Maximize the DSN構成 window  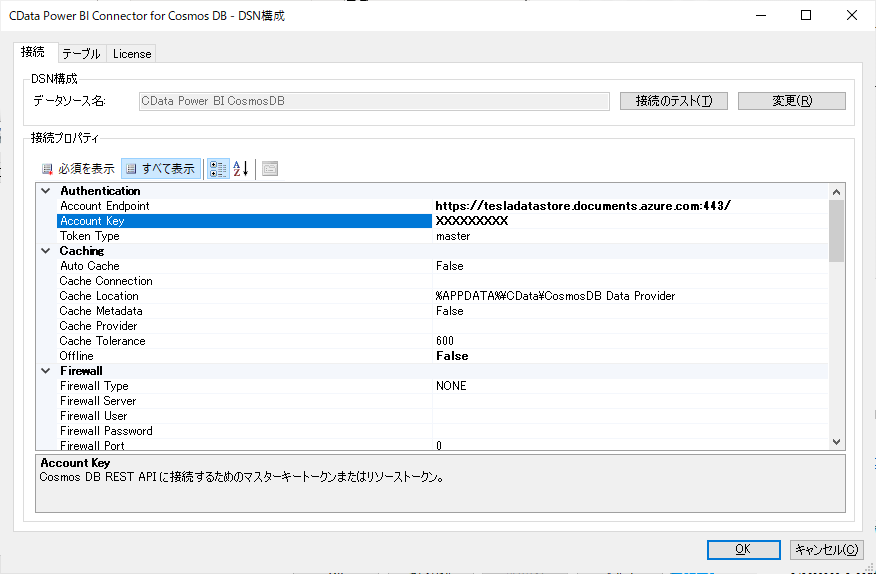pos(806,15)
